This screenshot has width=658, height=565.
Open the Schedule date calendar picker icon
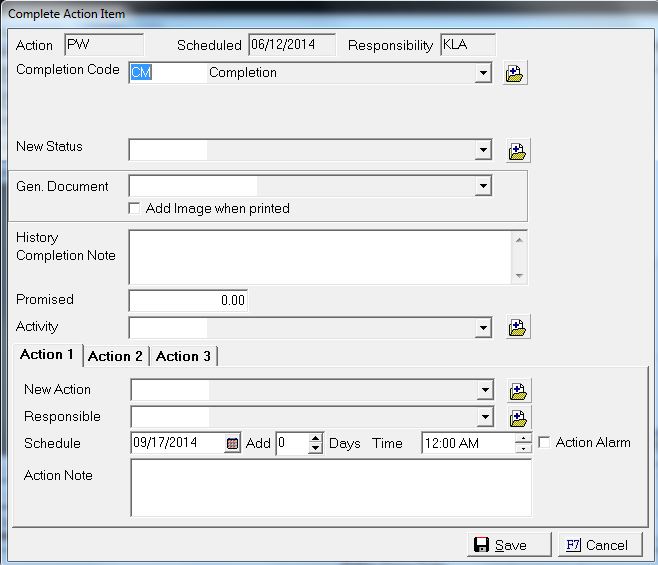(x=233, y=444)
